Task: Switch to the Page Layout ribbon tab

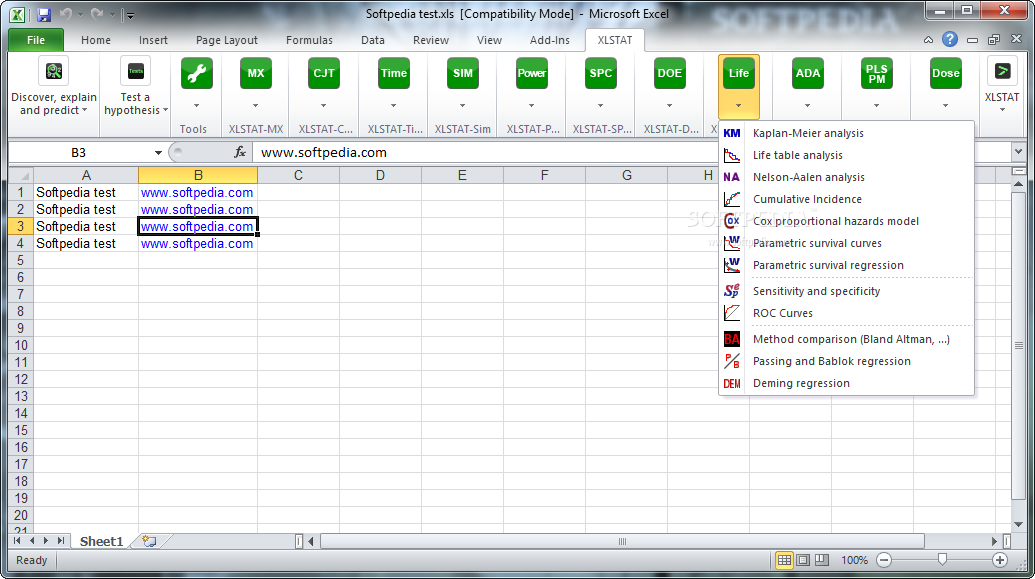Action: (226, 40)
